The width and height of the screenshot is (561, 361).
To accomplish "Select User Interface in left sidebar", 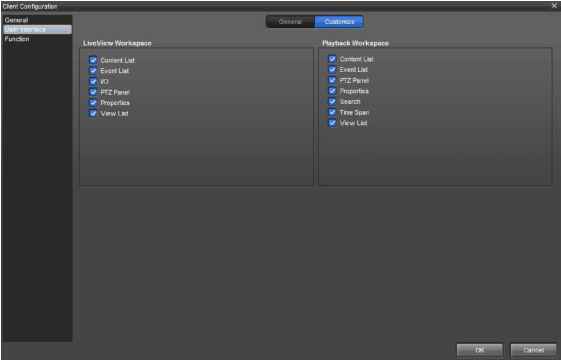I will coord(37,30).
